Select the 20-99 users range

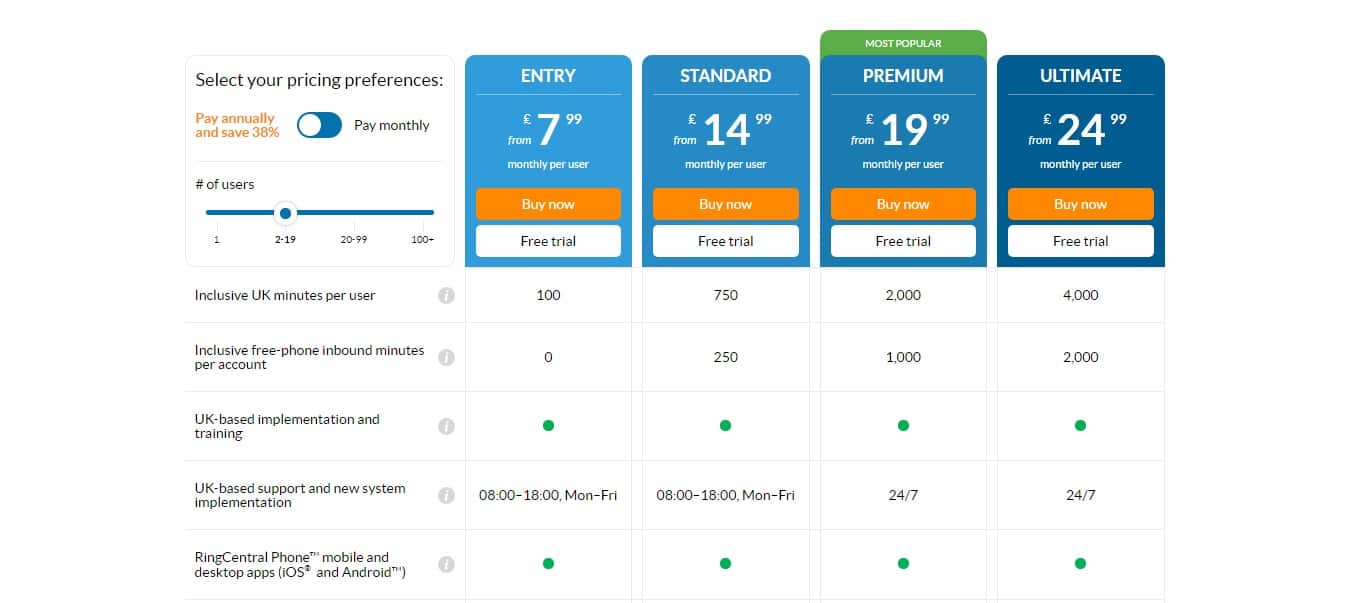353,239
